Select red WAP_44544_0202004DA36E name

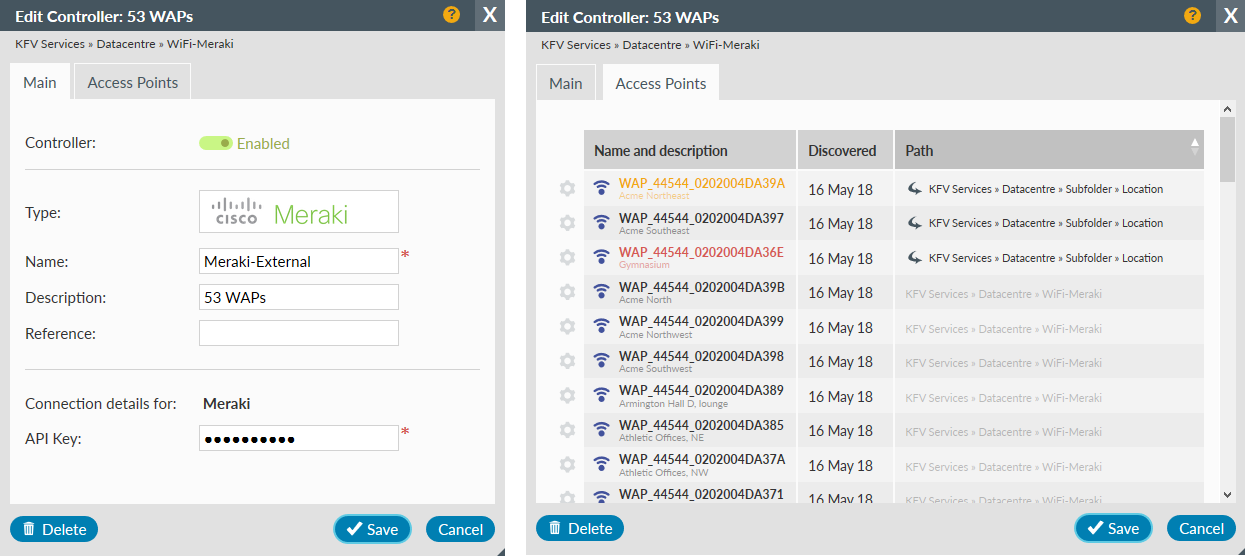pos(701,252)
